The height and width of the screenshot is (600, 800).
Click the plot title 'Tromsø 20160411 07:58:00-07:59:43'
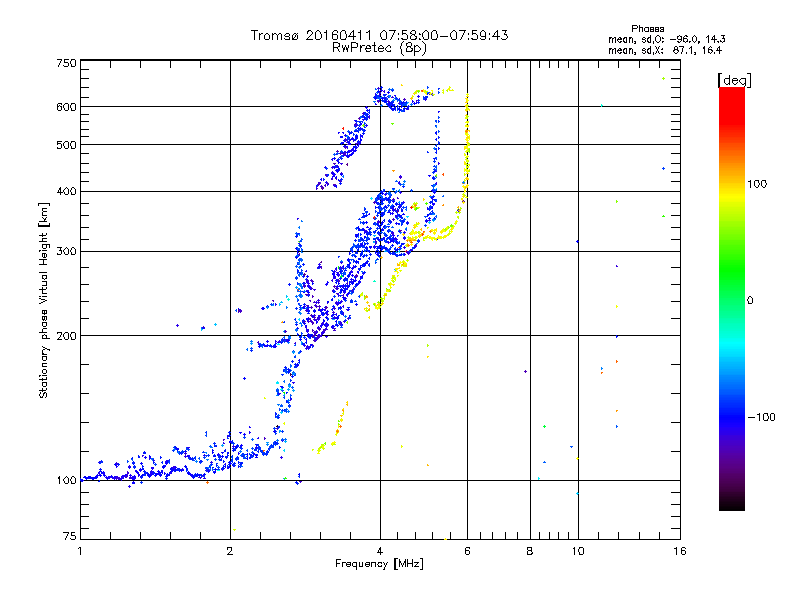(379, 35)
